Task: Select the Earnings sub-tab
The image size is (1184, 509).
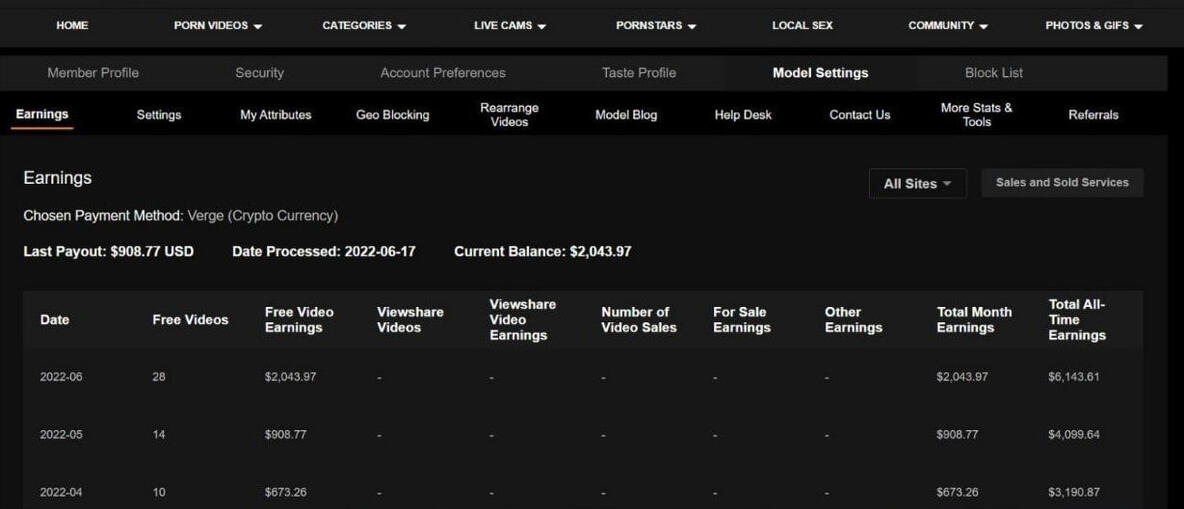Action: click(x=42, y=114)
